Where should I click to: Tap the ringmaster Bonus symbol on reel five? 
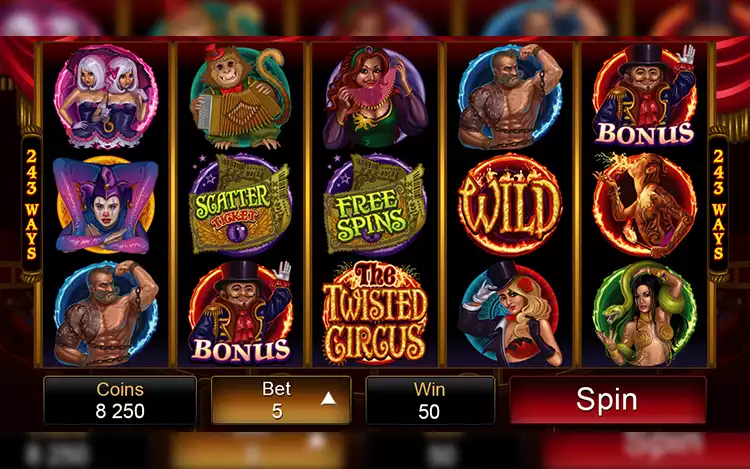point(645,96)
